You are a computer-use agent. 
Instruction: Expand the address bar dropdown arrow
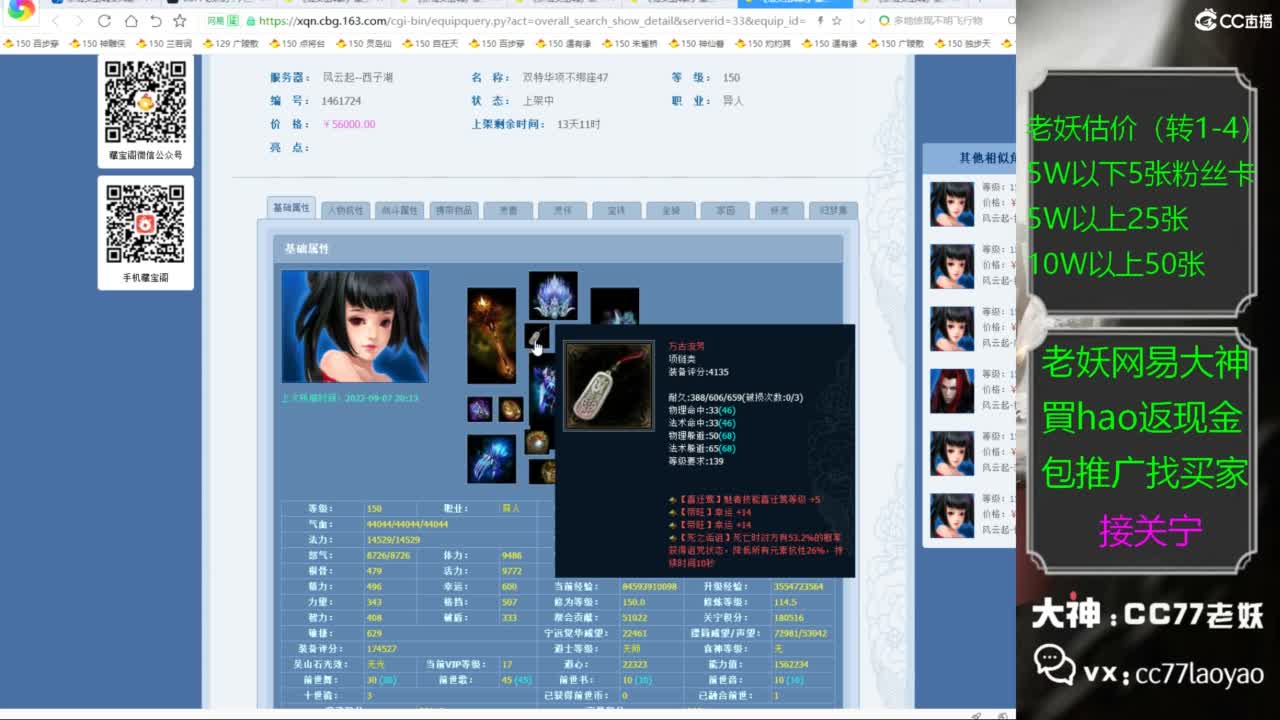[860, 20]
